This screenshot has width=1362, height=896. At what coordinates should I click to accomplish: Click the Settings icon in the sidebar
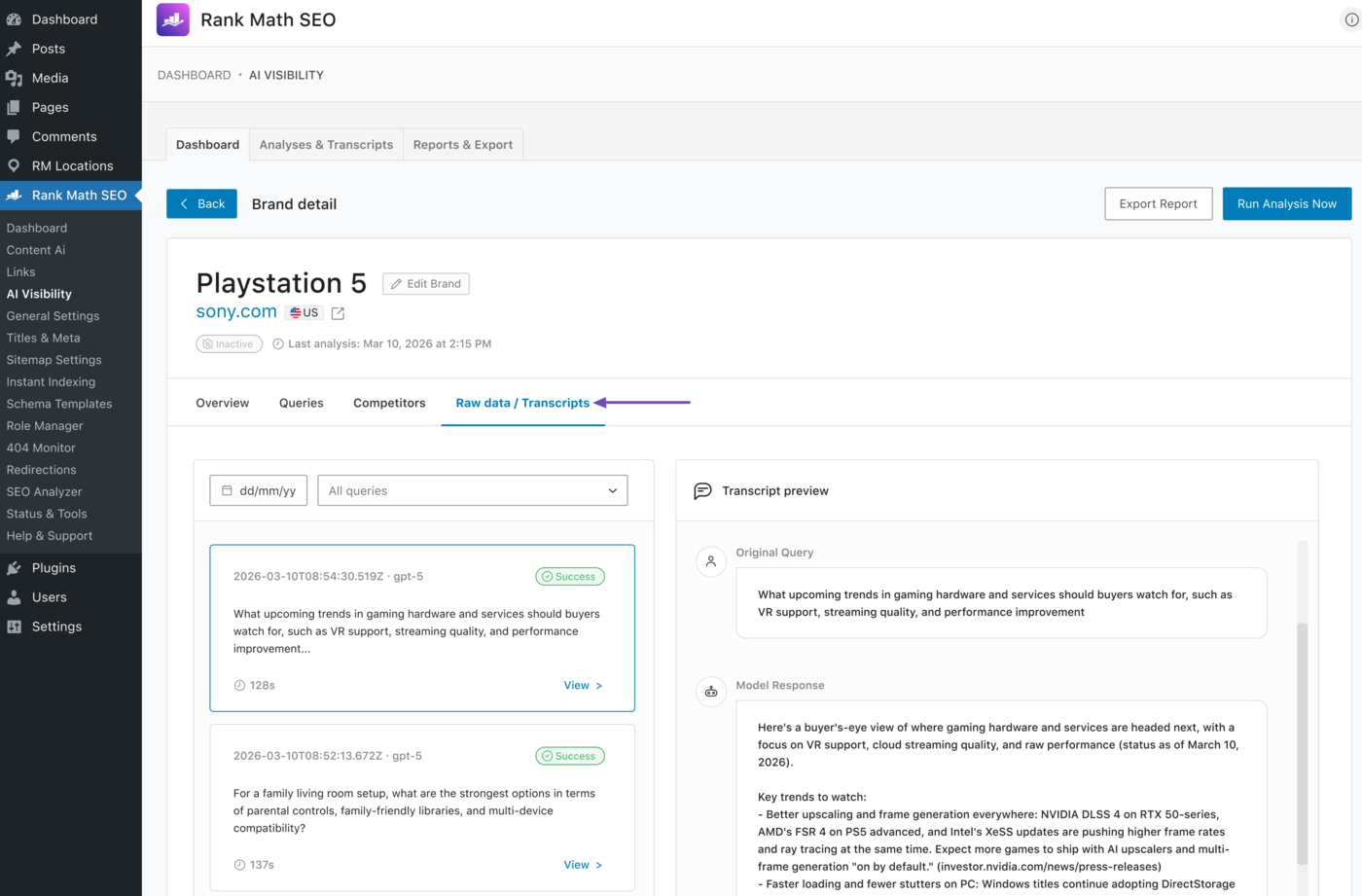[14, 627]
